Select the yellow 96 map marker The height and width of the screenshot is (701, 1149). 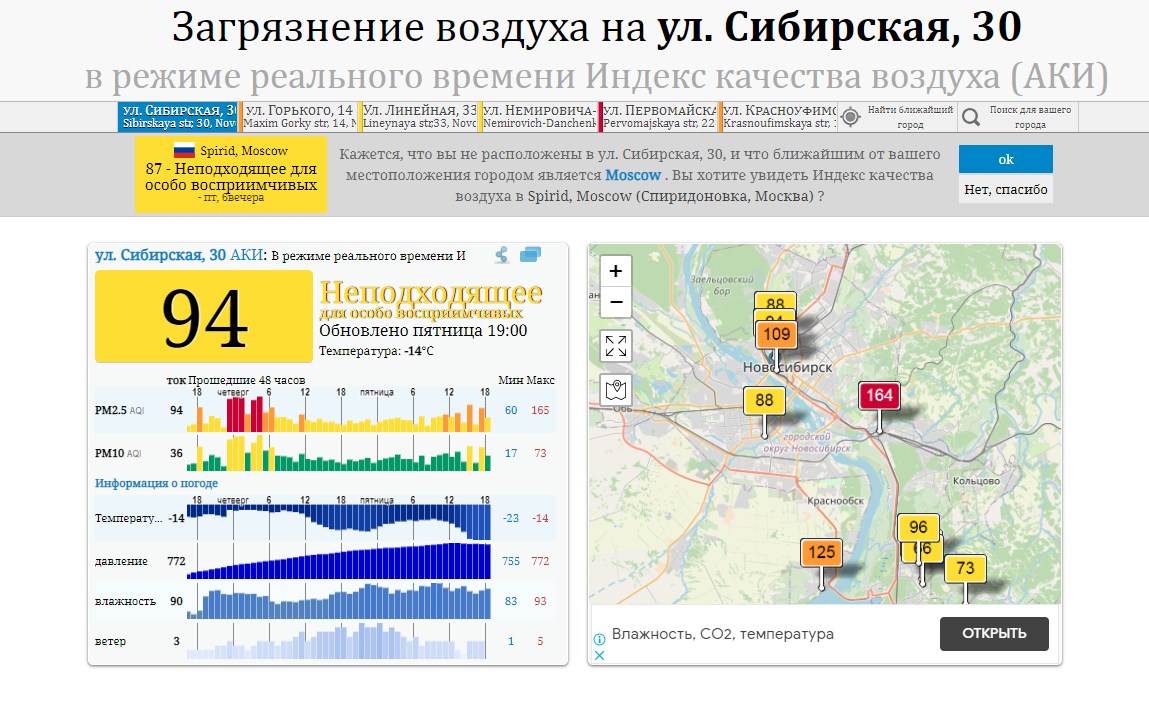[918, 527]
